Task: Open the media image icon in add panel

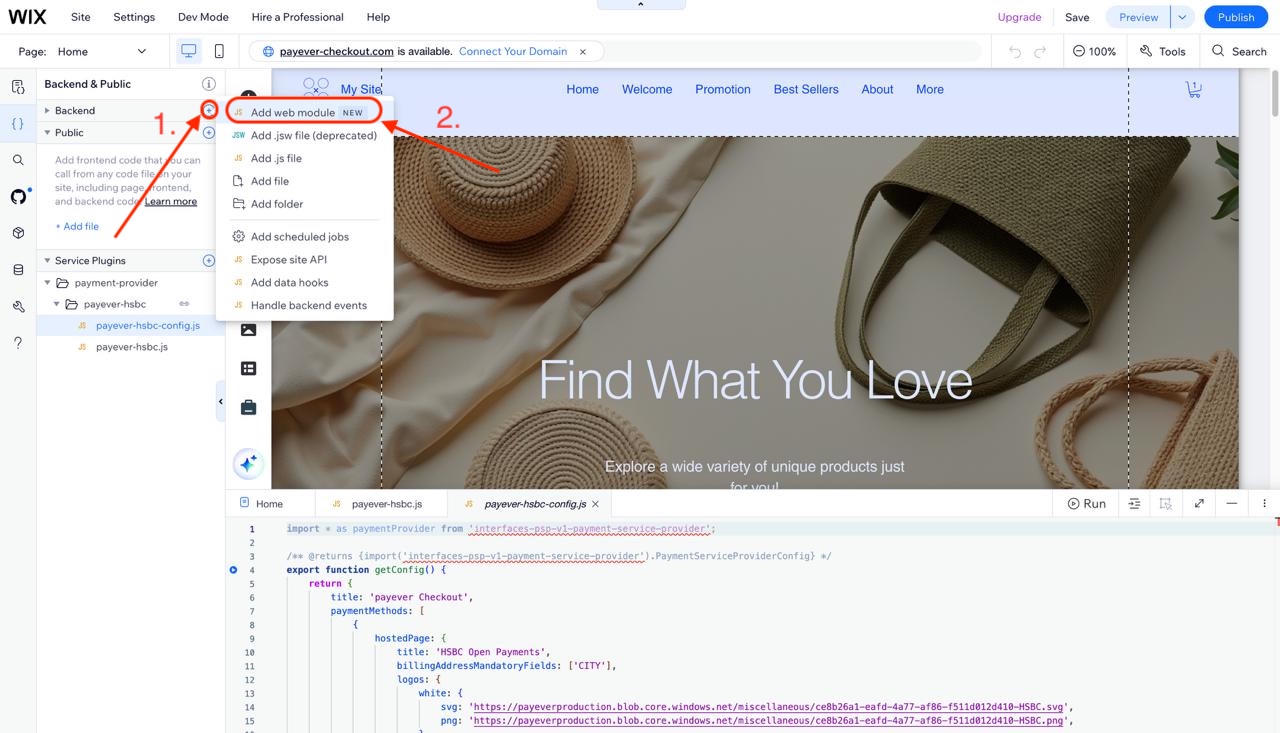Action: (x=248, y=329)
